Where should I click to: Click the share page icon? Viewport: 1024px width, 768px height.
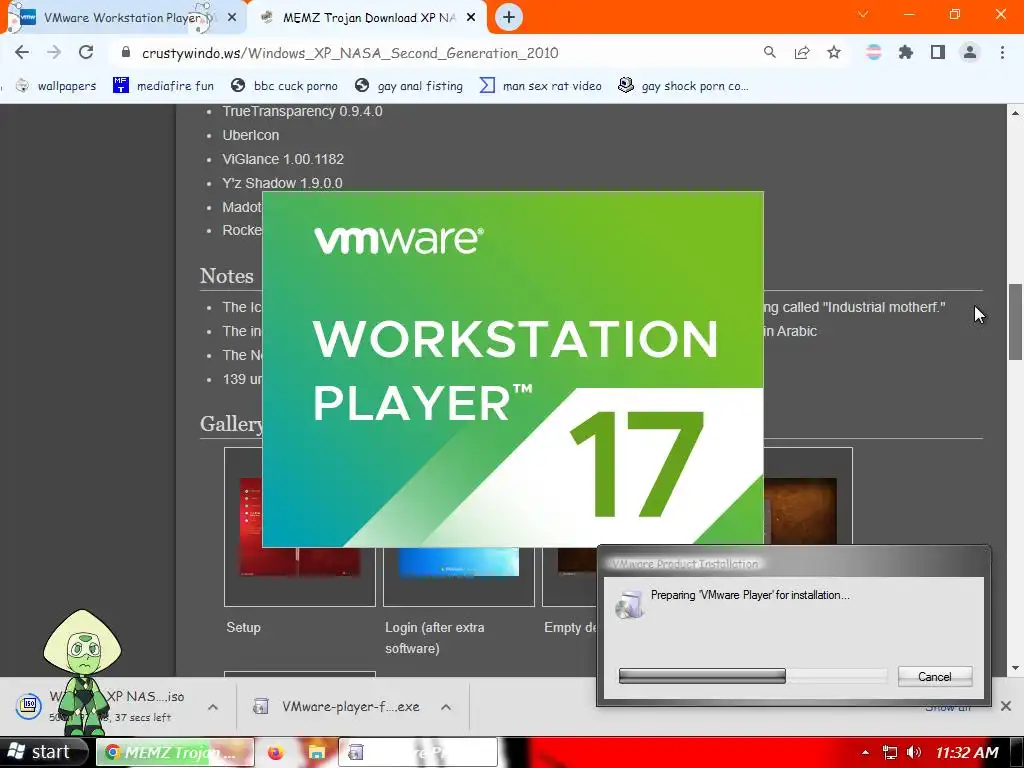coord(802,52)
